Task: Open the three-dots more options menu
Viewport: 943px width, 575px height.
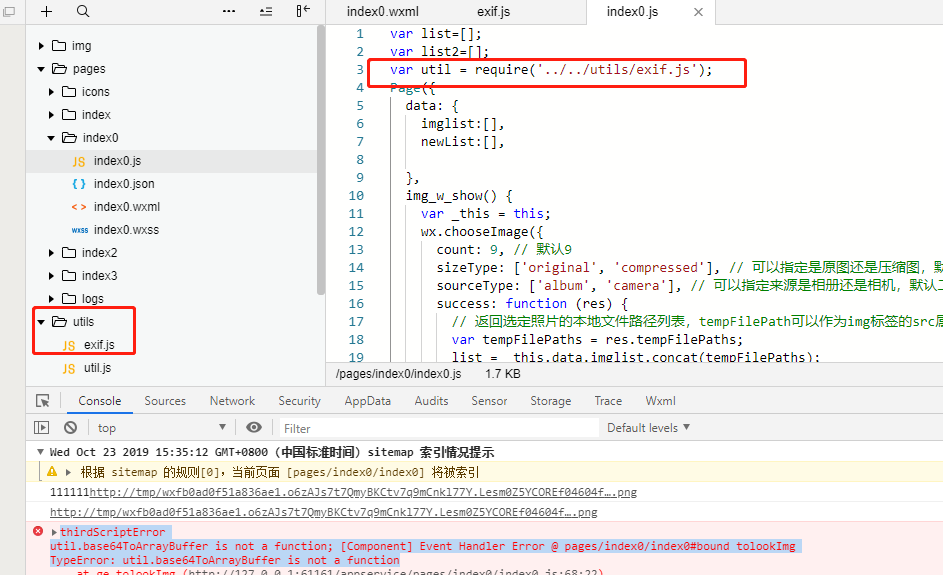Action: (x=229, y=11)
